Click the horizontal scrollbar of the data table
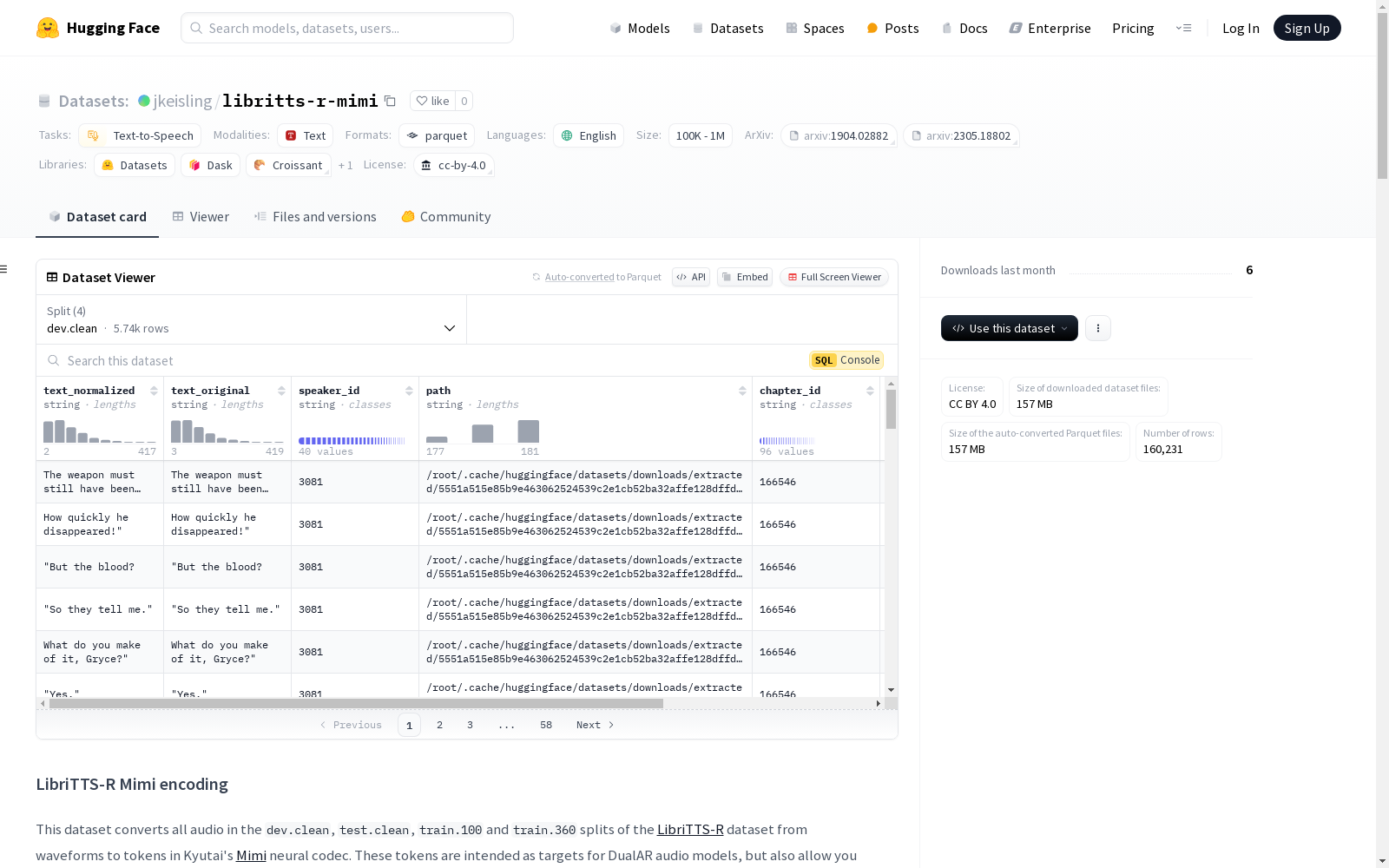Viewport: 1389px width, 868px height. [x=356, y=703]
